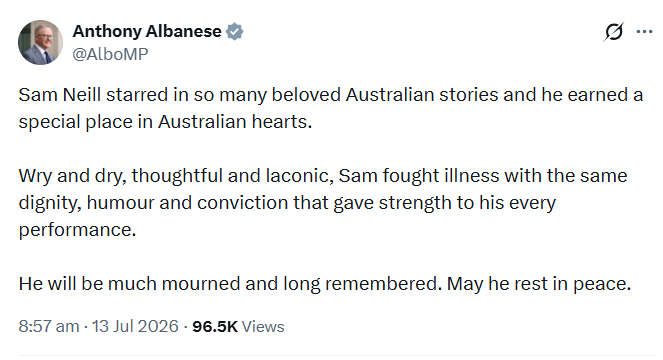663x360 pixels.
Task: Open the three-dot more options menu
Action: pos(644,32)
